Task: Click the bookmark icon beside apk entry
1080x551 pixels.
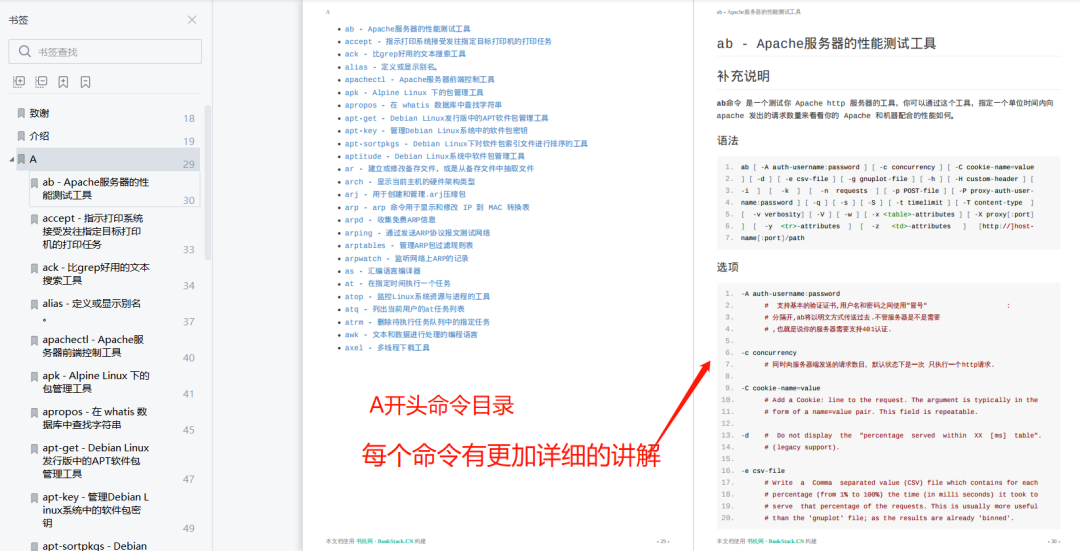Action: tap(34, 376)
